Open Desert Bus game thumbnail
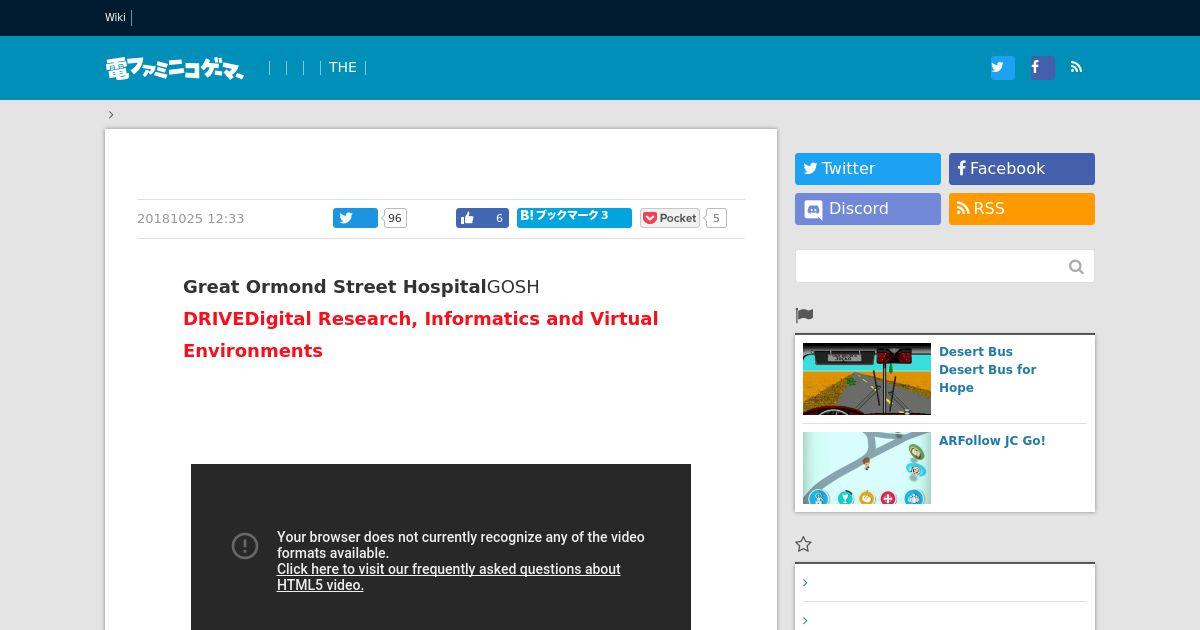This screenshot has height=630, width=1200. pyautogui.click(x=867, y=379)
